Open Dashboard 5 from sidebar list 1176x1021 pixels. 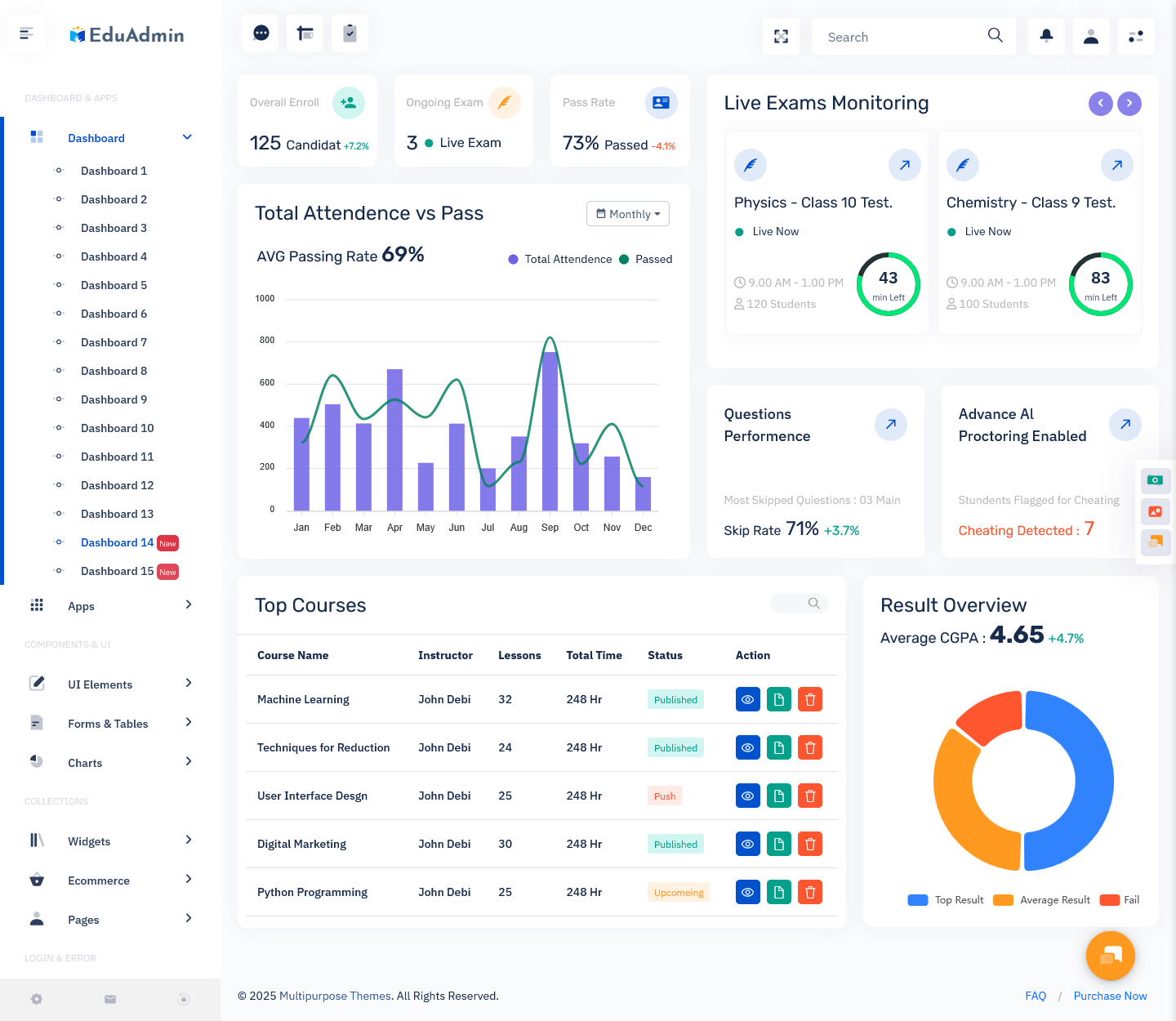click(x=114, y=286)
